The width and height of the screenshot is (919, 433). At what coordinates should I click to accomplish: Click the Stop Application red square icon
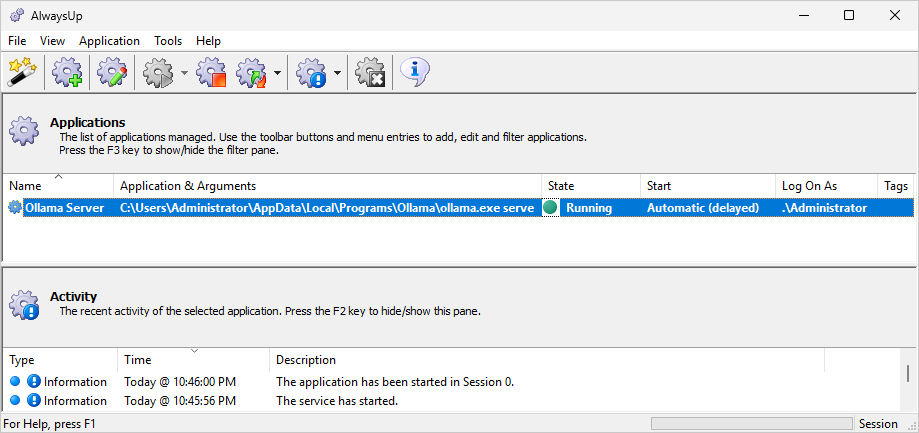point(212,73)
